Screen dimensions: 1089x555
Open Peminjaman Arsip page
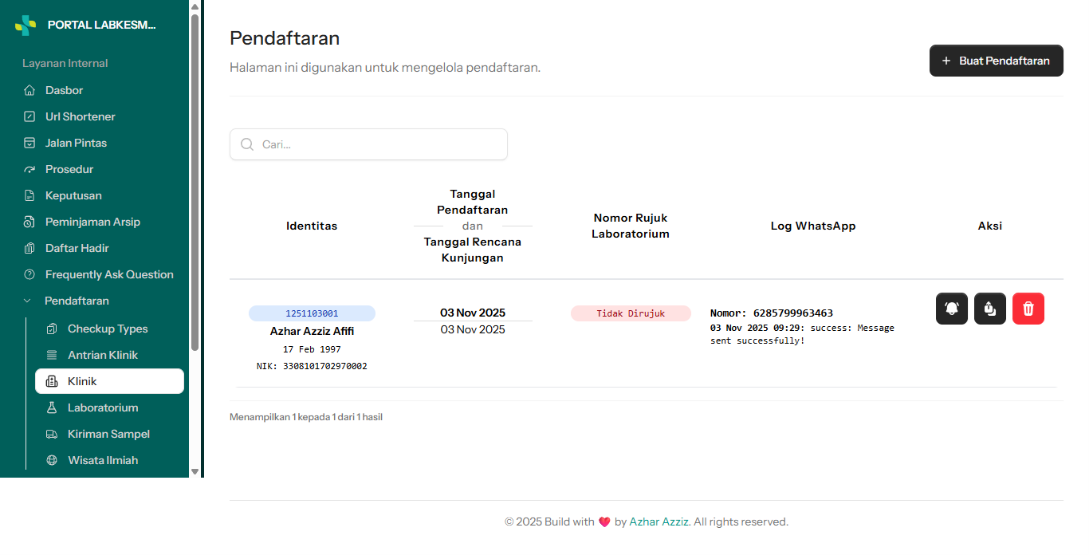coord(94,222)
